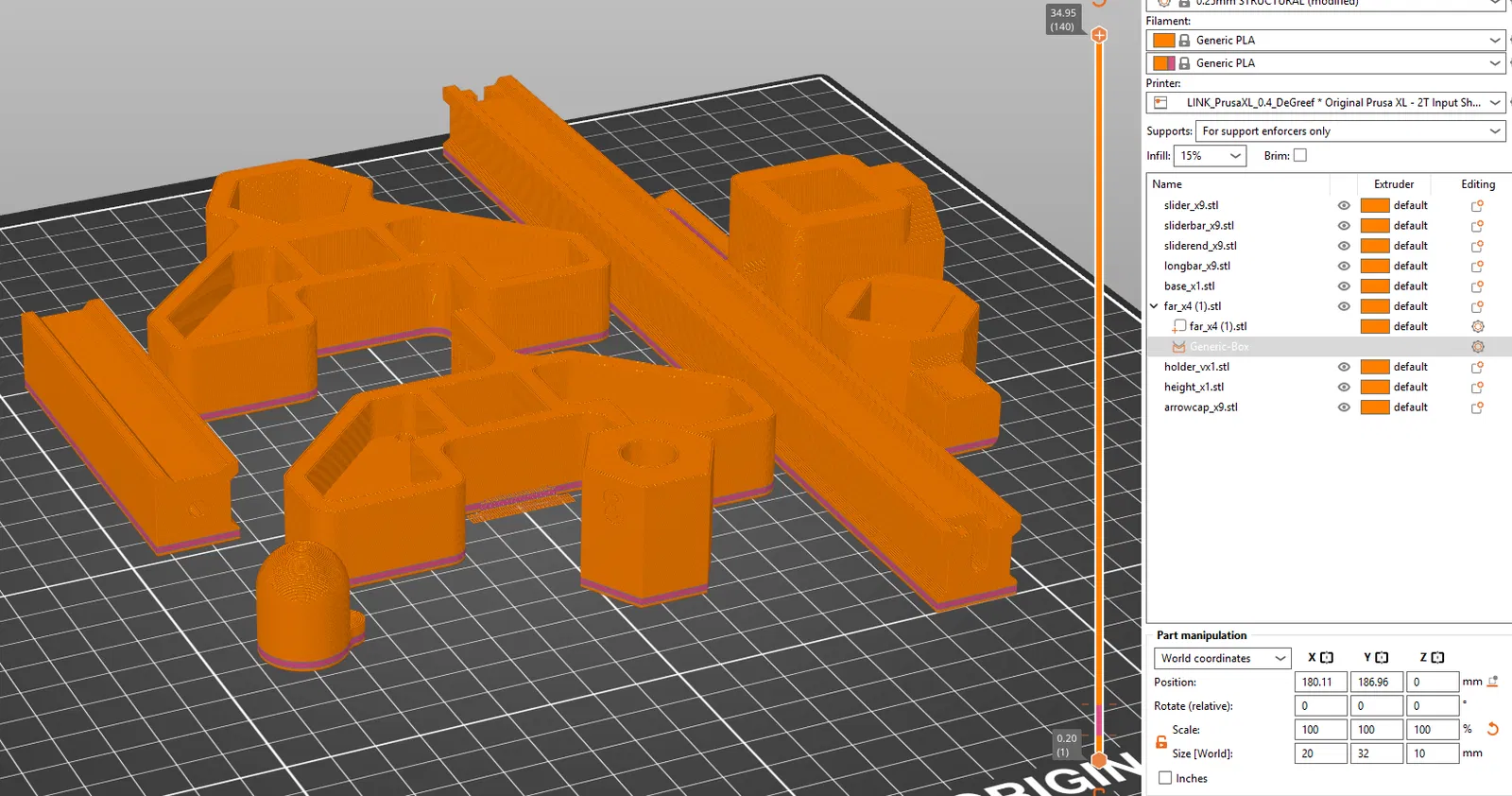Click the edit icon for height_x1.stl
This screenshot has height=796, width=1512.
tap(1477, 388)
